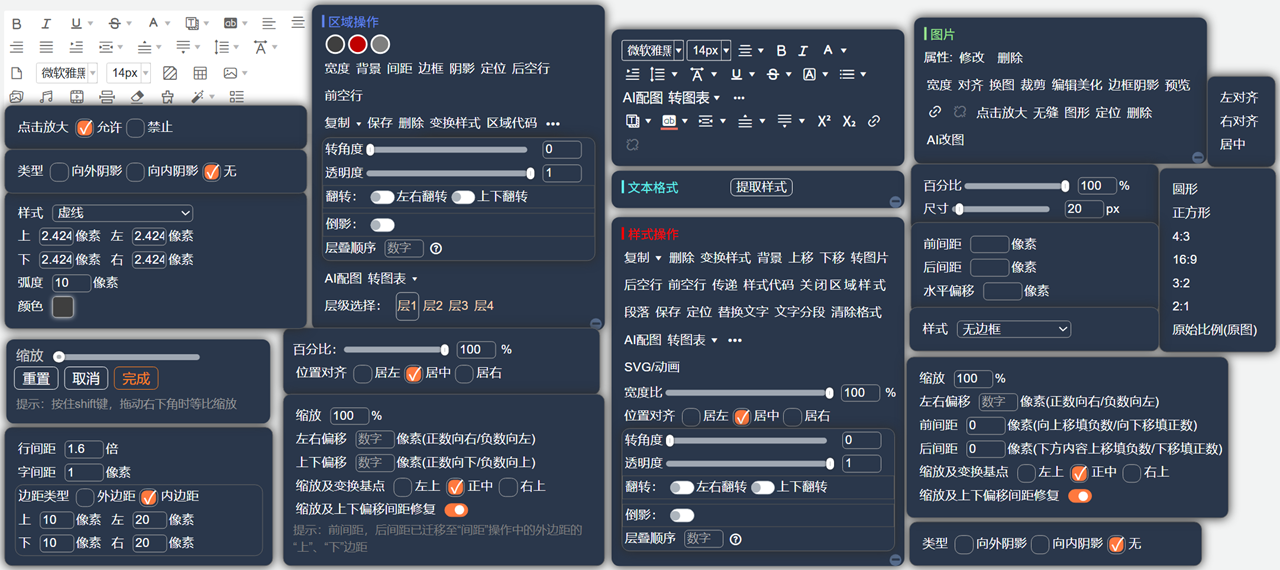
Task: Select the eraser clear-format icon
Action: click(137, 97)
